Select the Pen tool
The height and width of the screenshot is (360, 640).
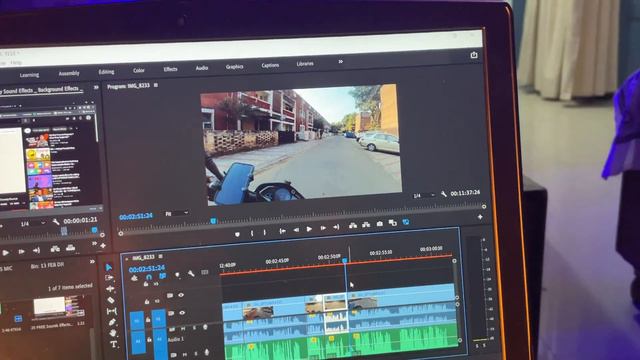tap(113, 322)
